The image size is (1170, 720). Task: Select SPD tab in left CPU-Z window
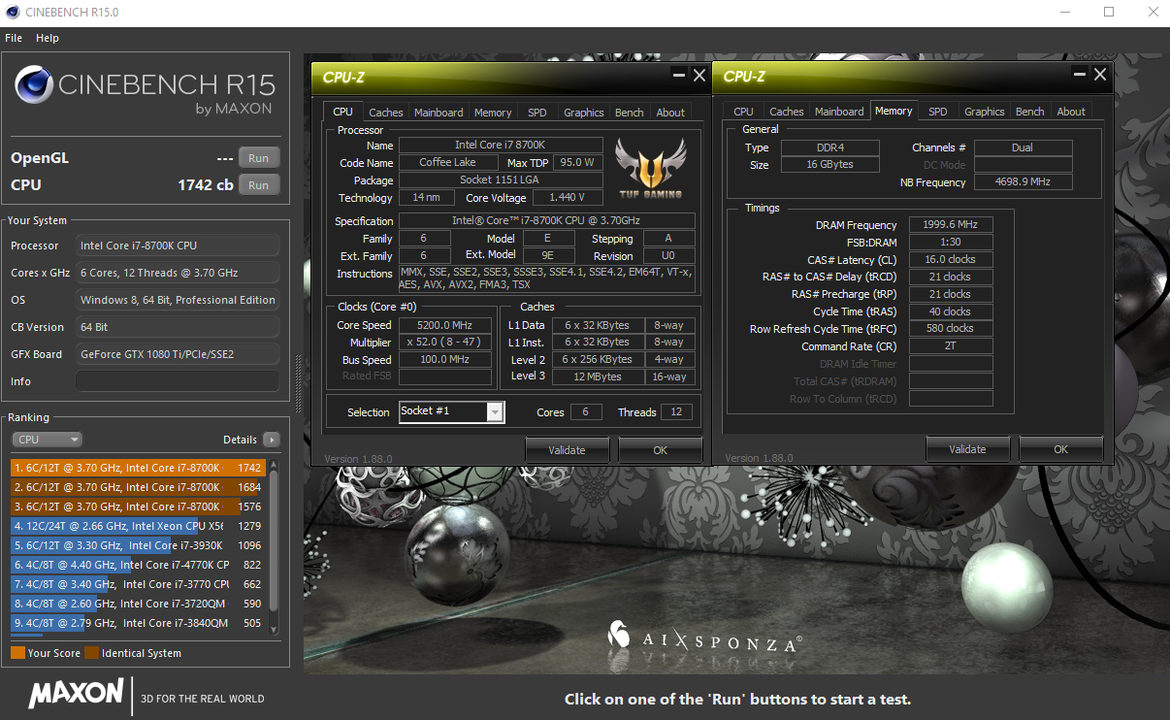(x=537, y=112)
